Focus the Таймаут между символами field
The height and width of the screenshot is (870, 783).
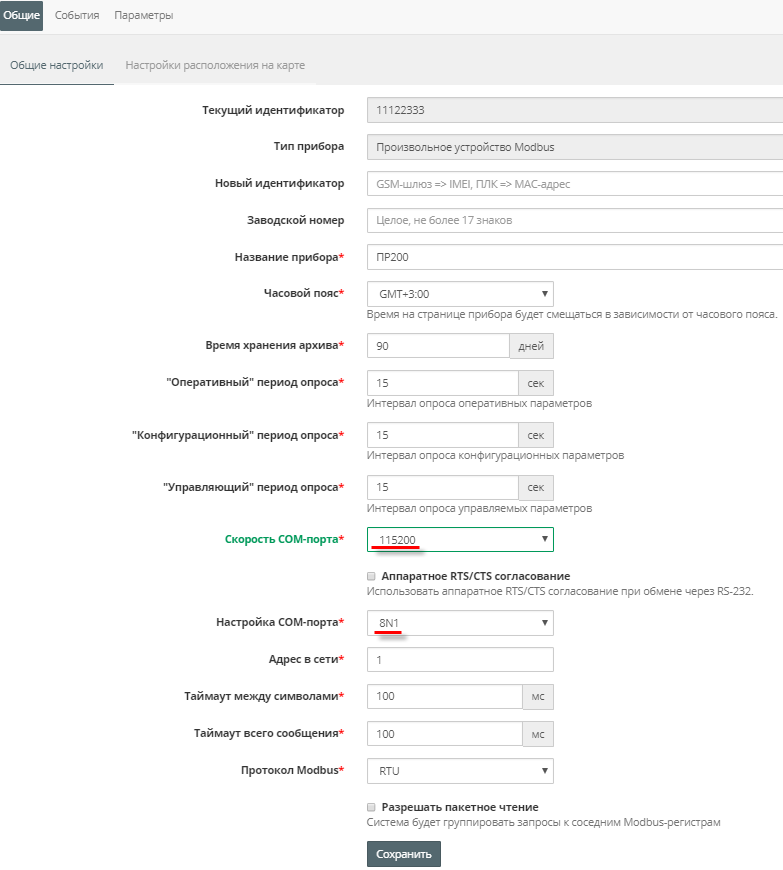(x=444, y=697)
